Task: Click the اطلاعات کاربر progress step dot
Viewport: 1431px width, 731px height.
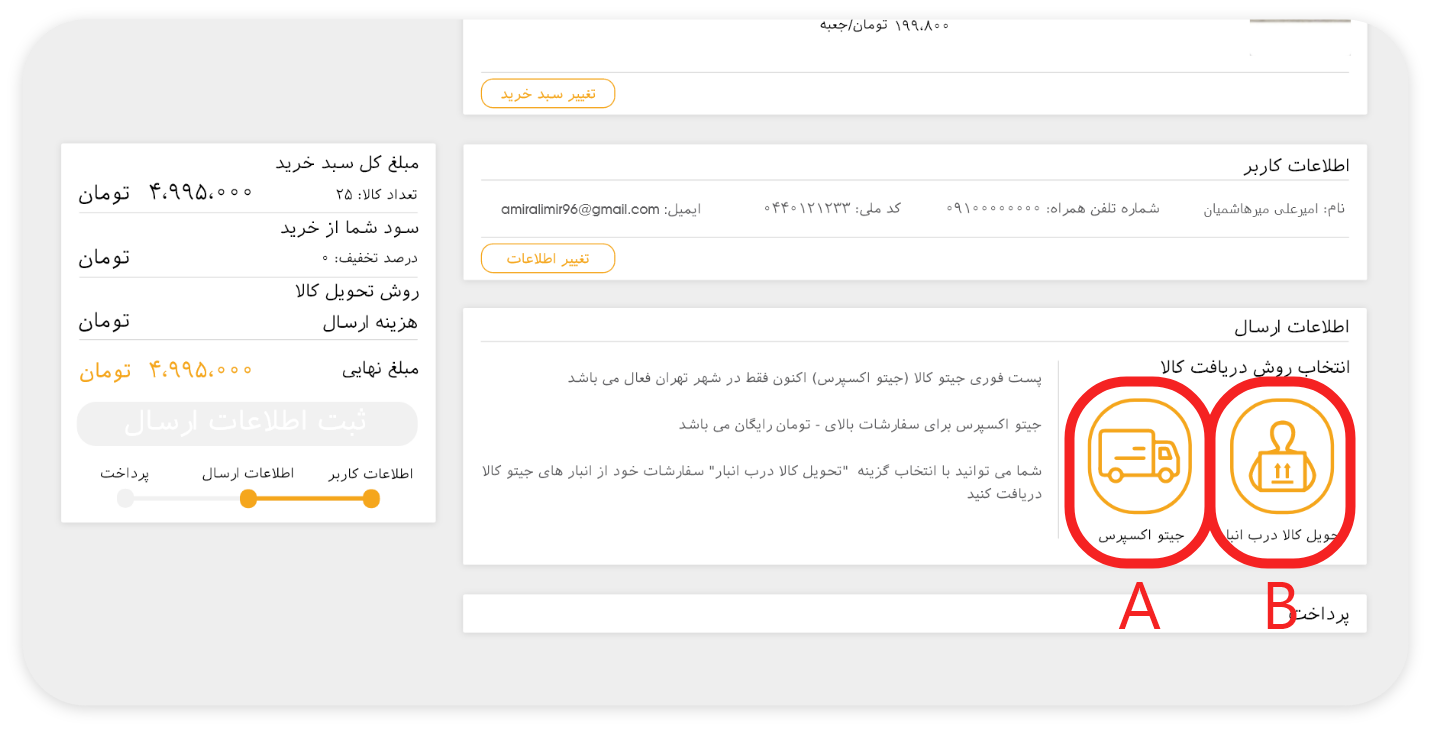Action: pyautogui.click(x=371, y=498)
